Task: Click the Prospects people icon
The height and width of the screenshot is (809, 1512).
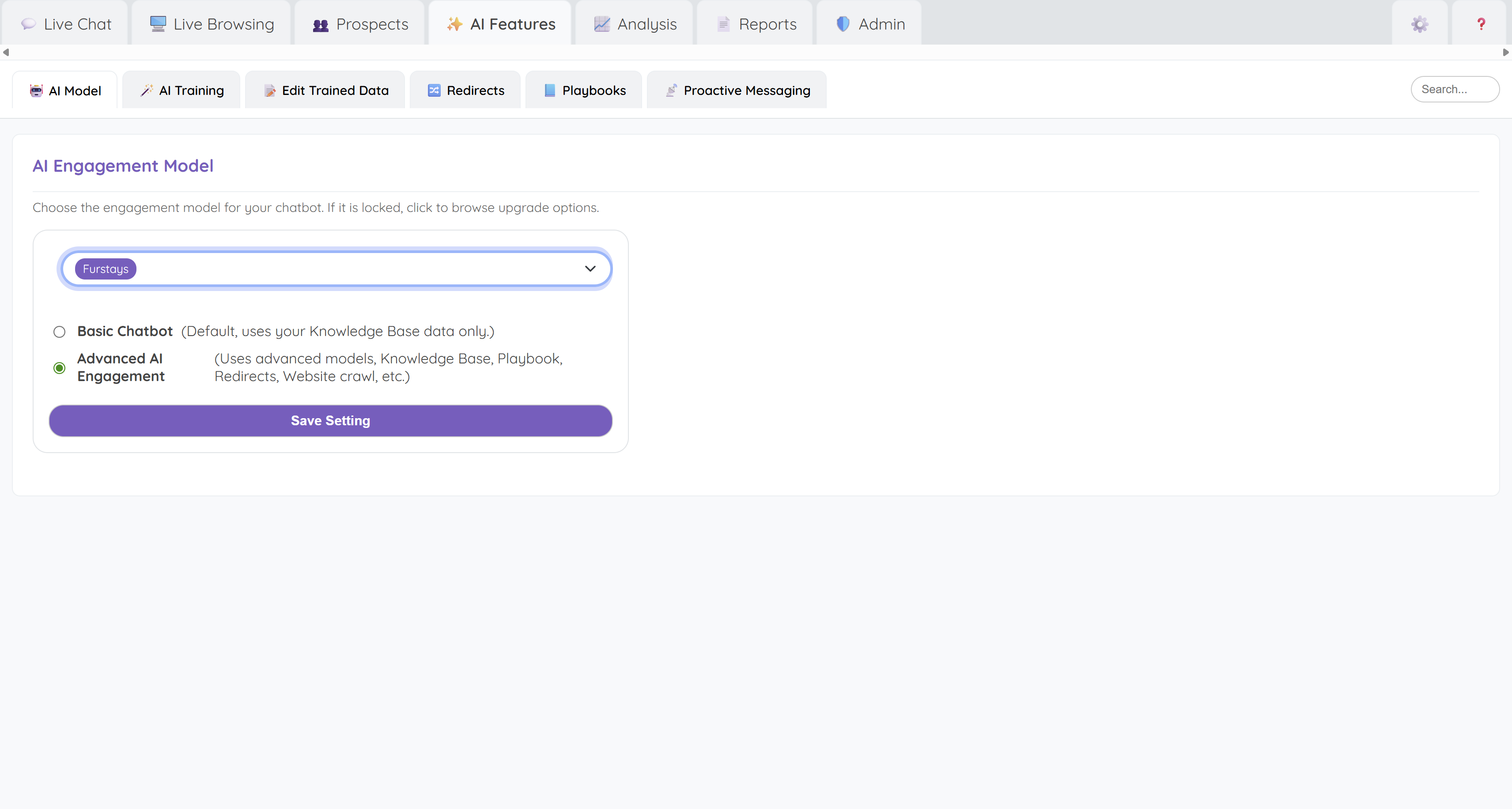Action: click(320, 24)
